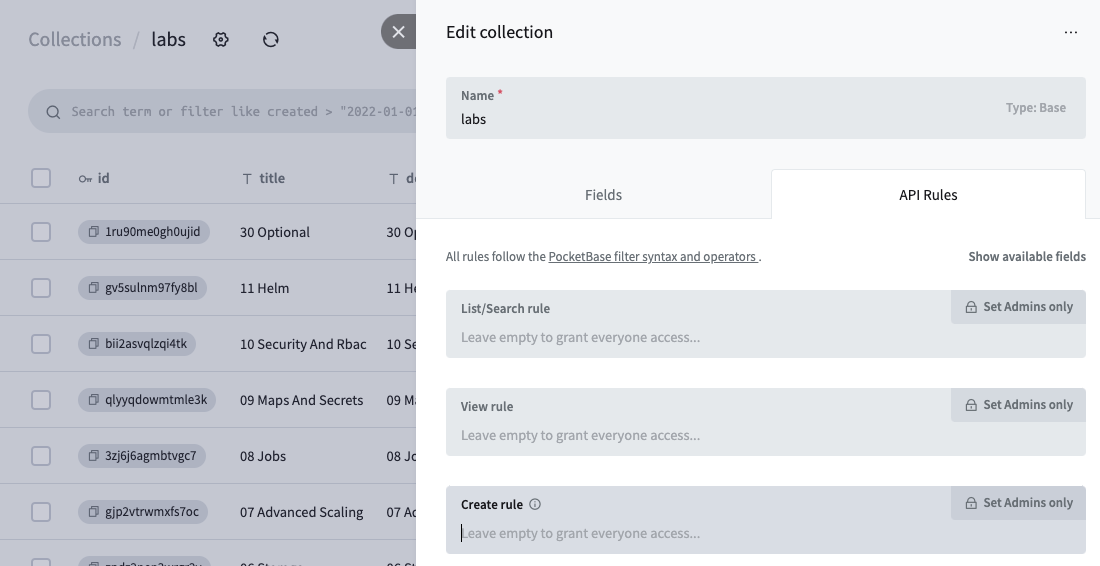Check the 09 Maps And Secrets row checkbox
The height and width of the screenshot is (566, 1100).
click(41, 400)
